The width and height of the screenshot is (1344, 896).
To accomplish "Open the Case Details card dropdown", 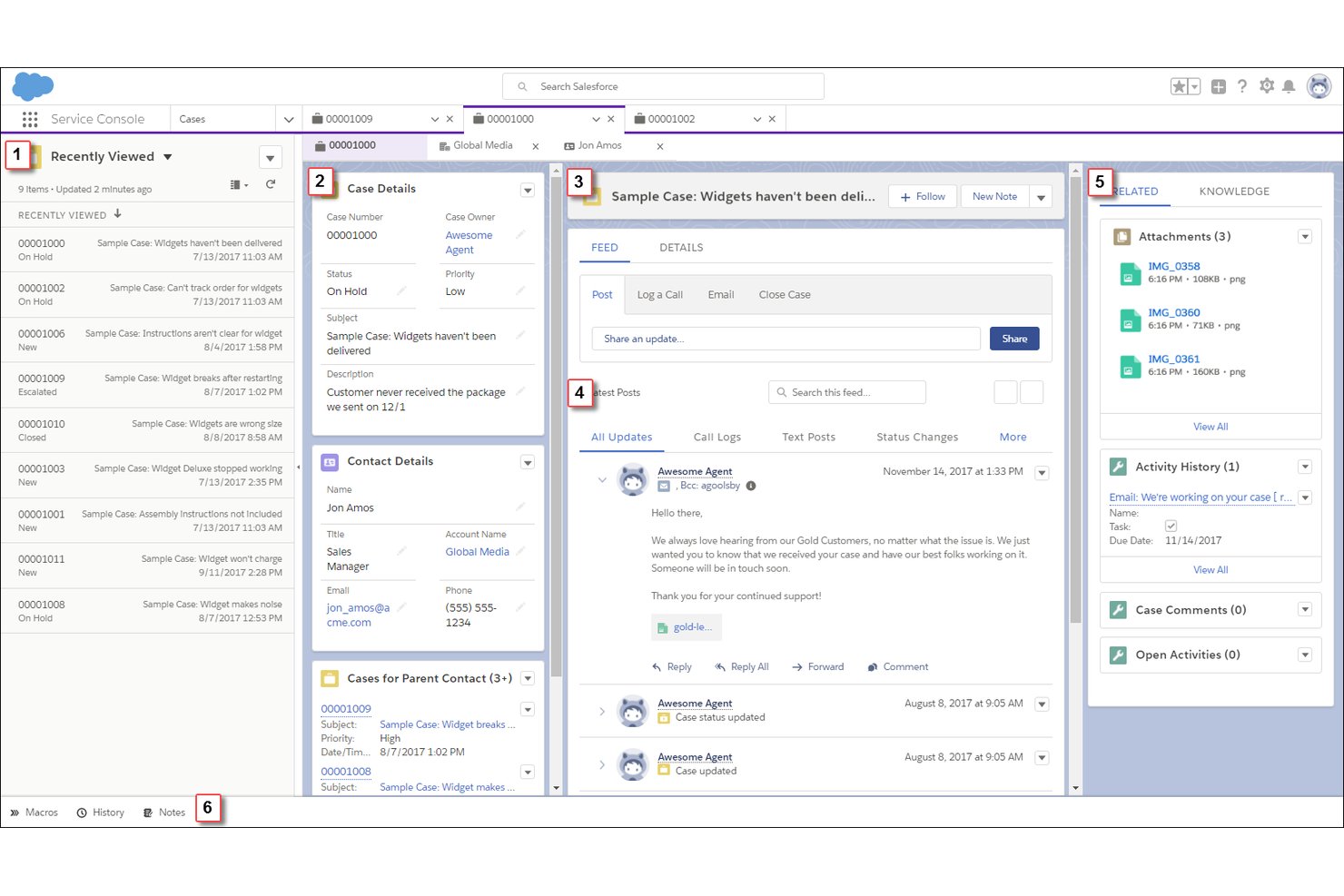I will [528, 190].
